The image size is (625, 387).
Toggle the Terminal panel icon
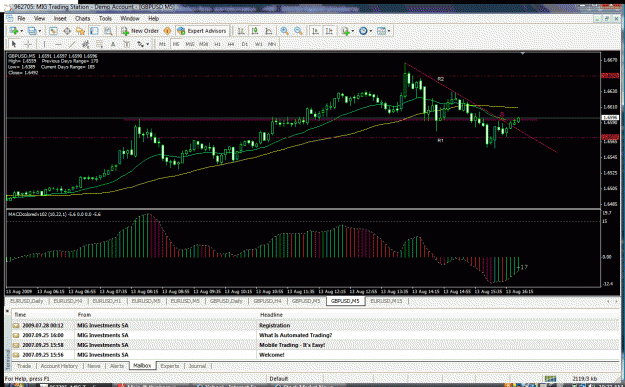94,31
